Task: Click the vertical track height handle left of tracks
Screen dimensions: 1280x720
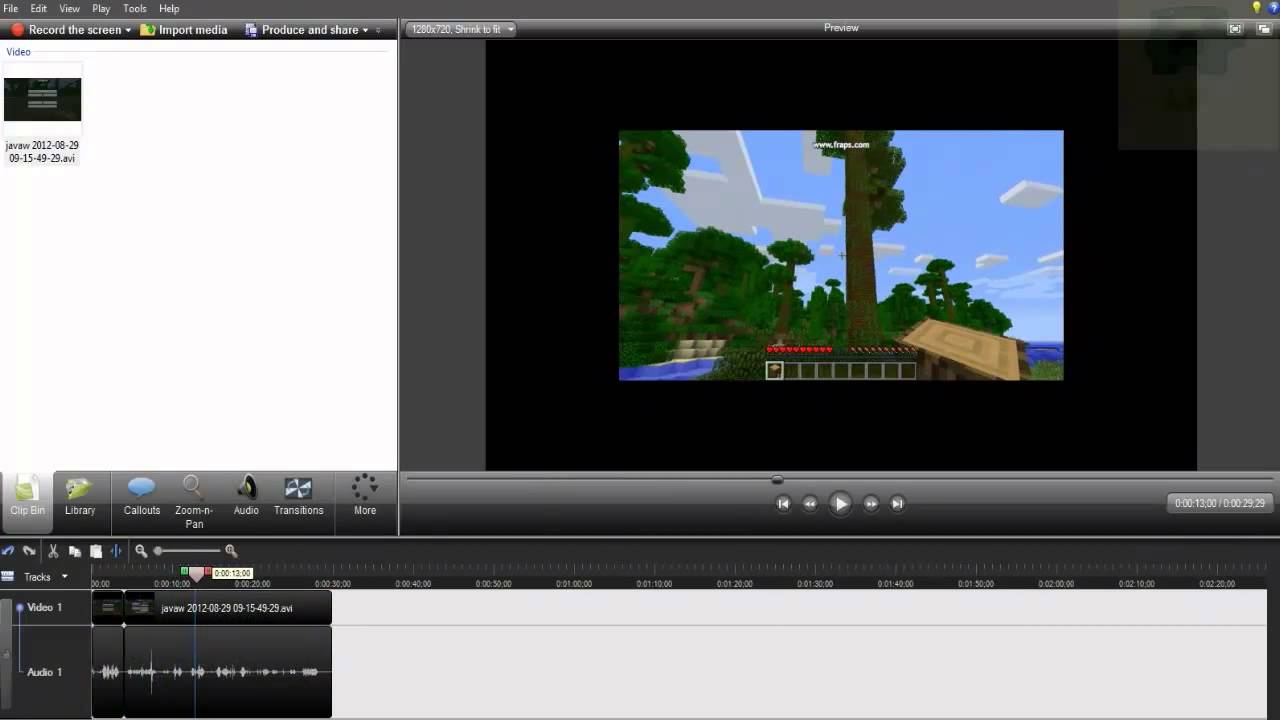Action: tap(6, 655)
